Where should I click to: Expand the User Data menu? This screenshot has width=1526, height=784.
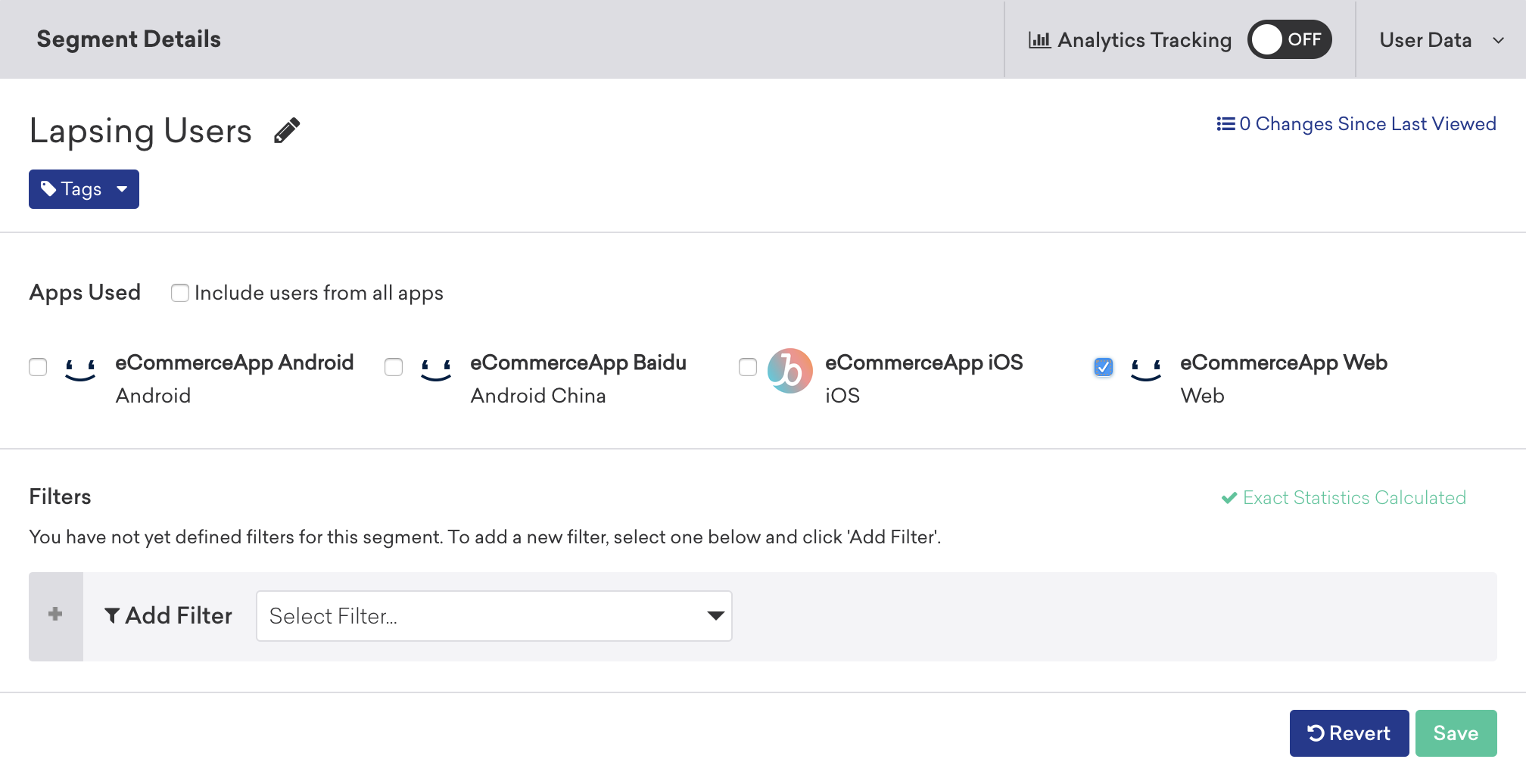1441,40
